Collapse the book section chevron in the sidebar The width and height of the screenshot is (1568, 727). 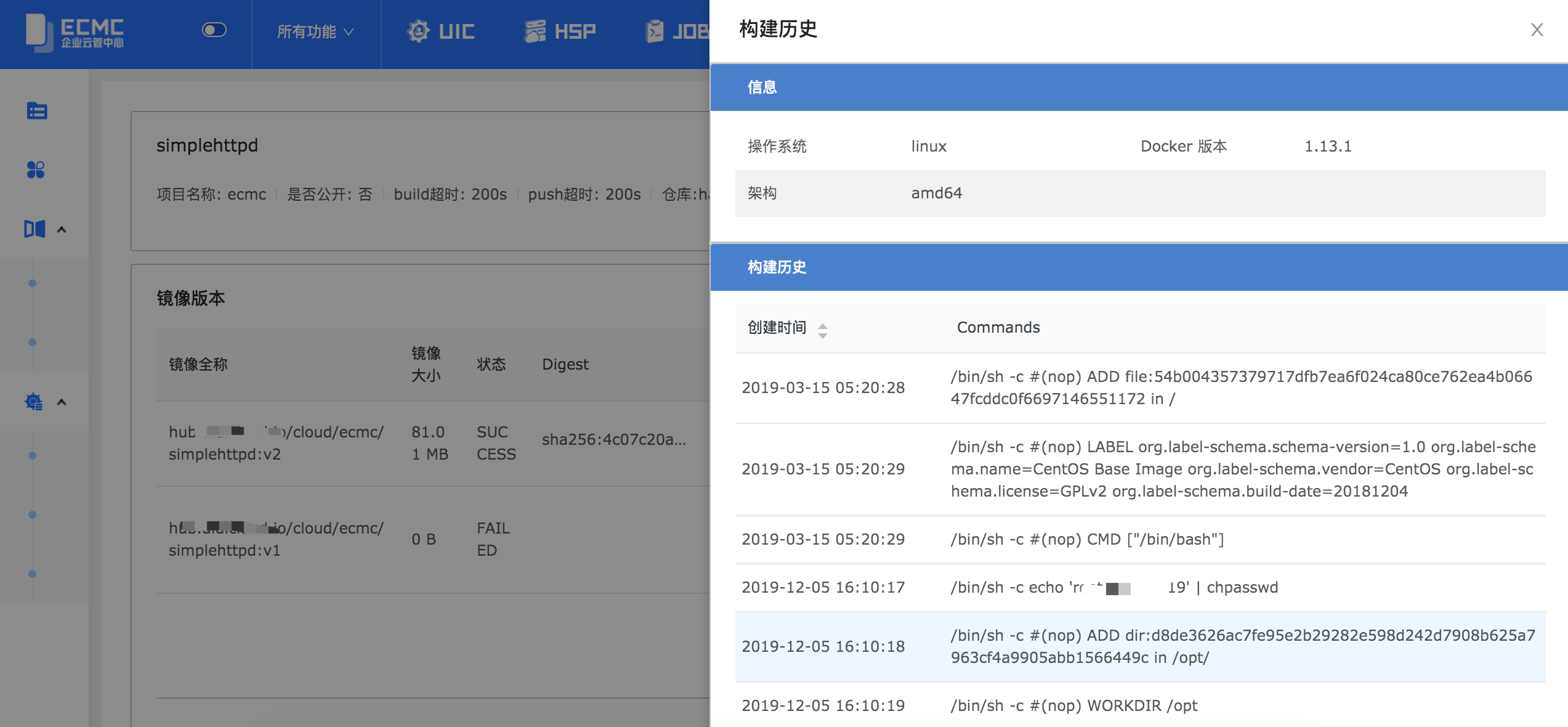62,230
